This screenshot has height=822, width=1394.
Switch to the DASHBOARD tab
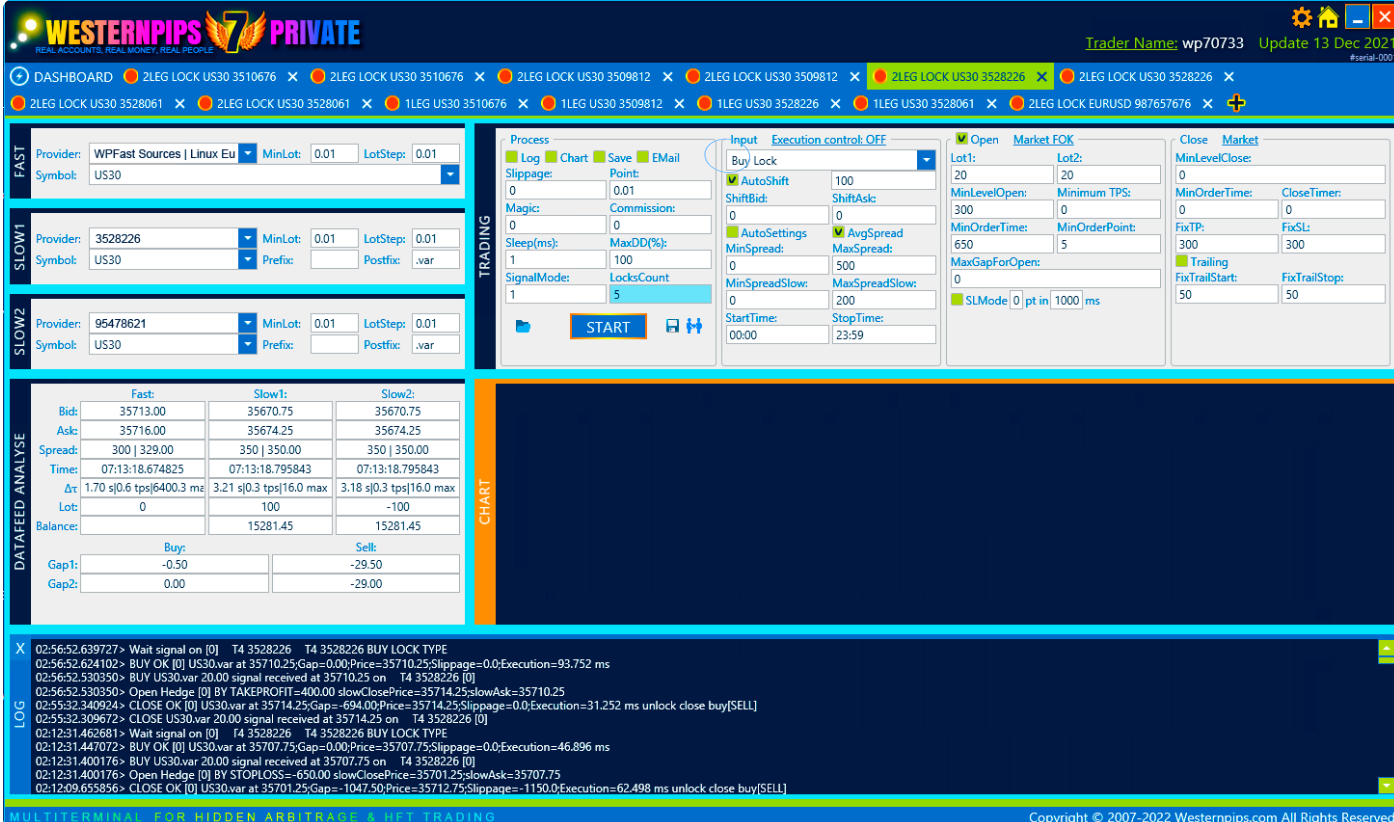62,77
